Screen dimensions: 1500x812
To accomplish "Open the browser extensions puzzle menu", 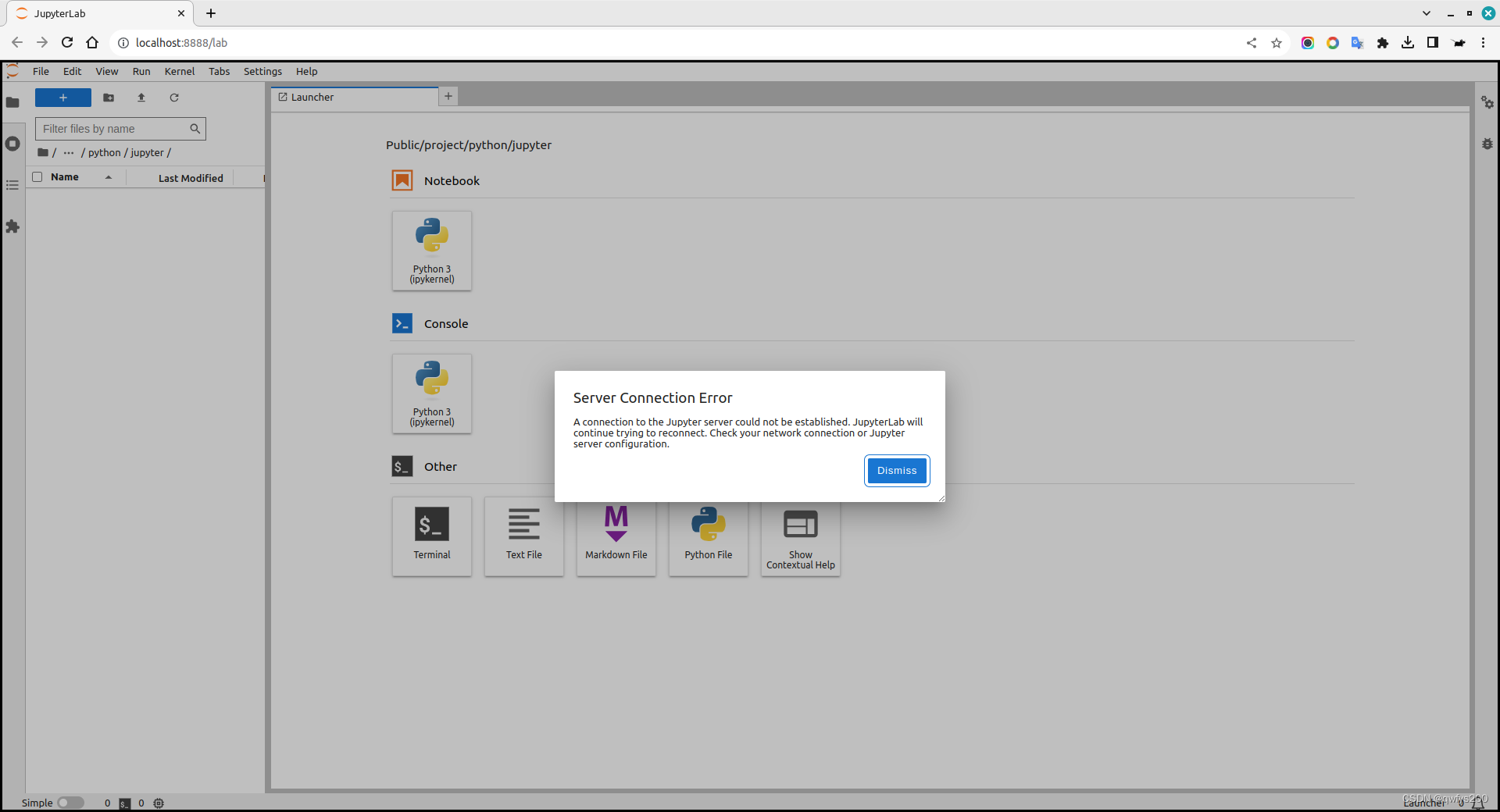I will (1383, 43).
